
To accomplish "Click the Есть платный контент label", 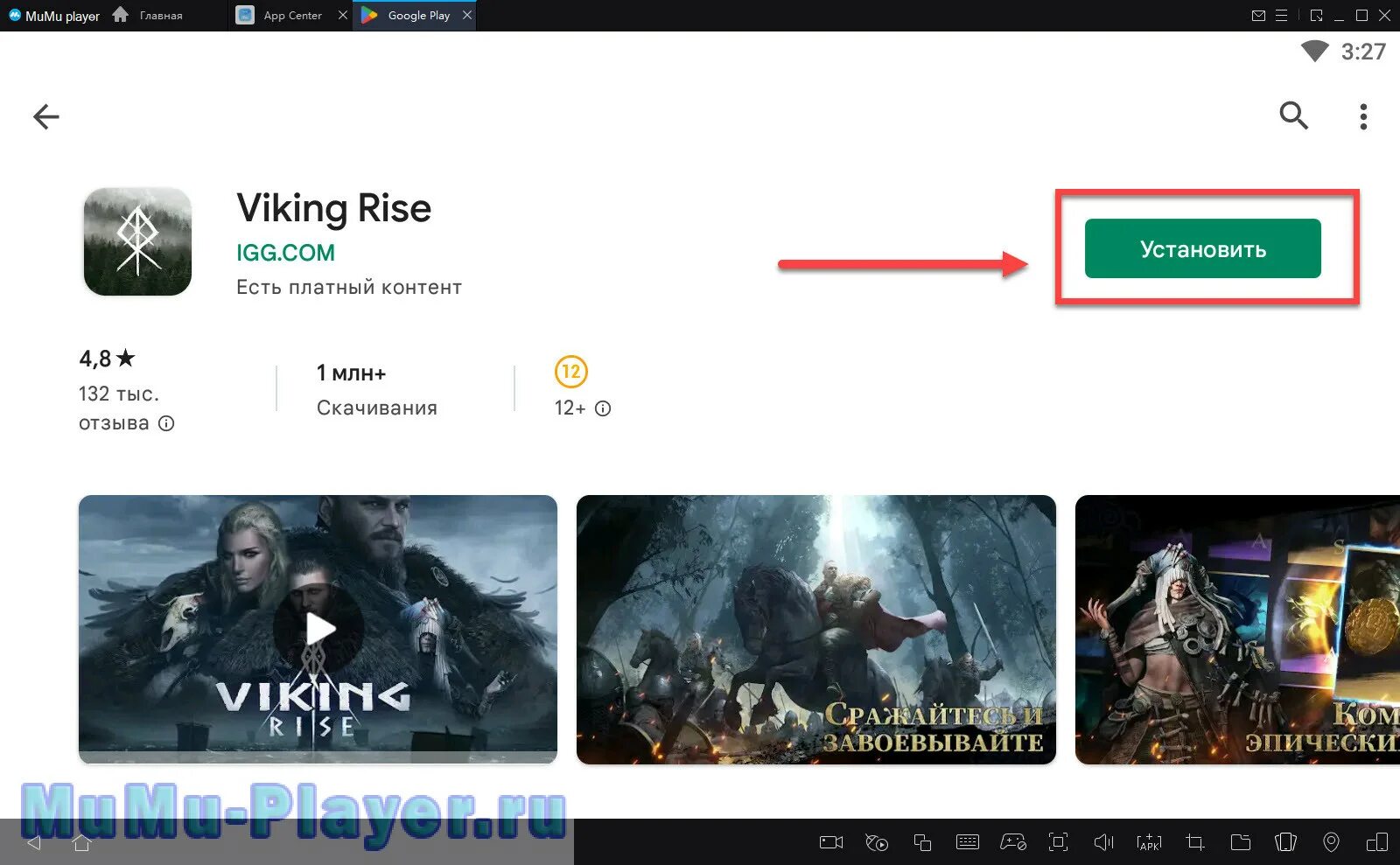I will tap(349, 287).
